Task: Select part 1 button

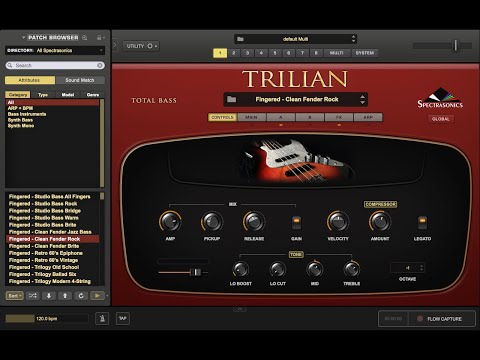Action: [220, 53]
